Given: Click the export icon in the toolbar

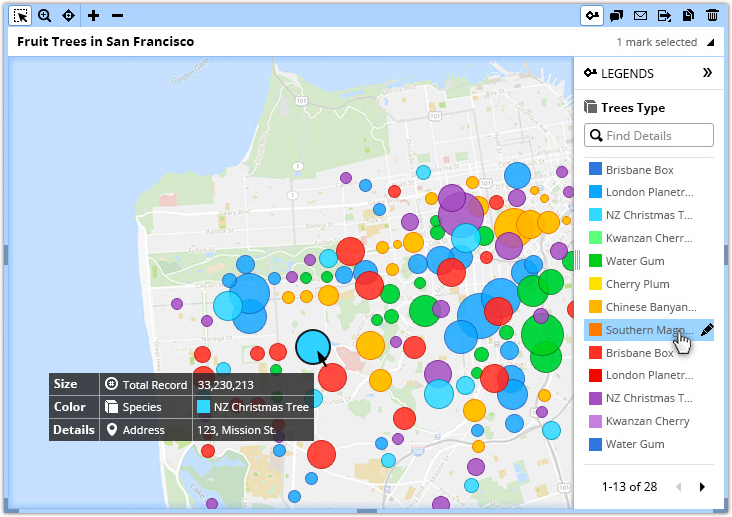Looking at the screenshot, I should pyautogui.click(x=665, y=15).
